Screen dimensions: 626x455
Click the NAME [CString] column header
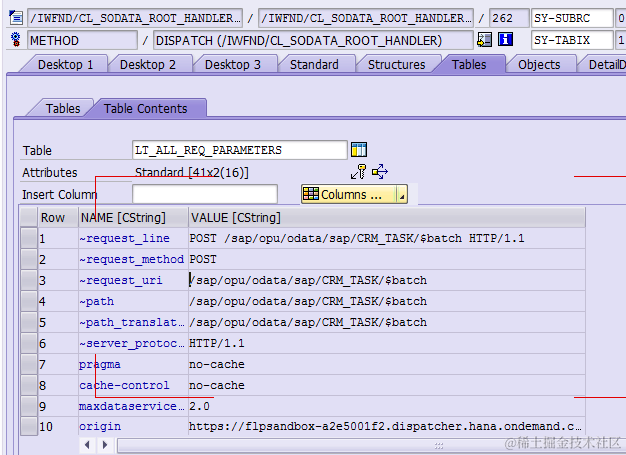(x=133, y=217)
